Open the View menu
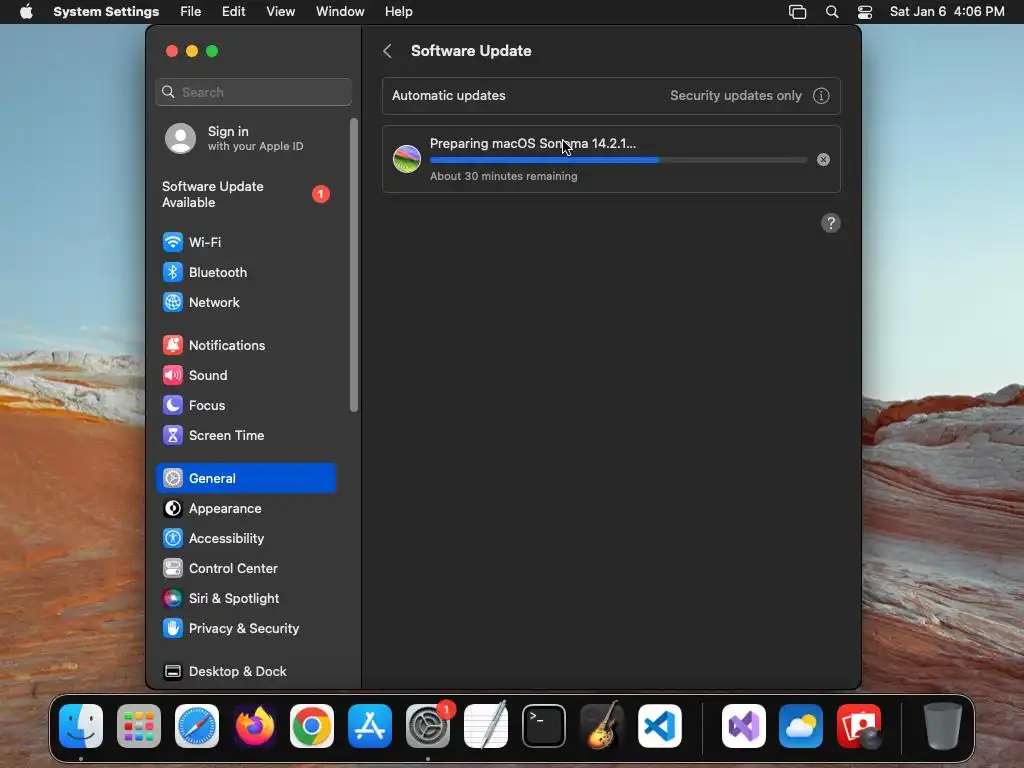 pyautogui.click(x=280, y=12)
